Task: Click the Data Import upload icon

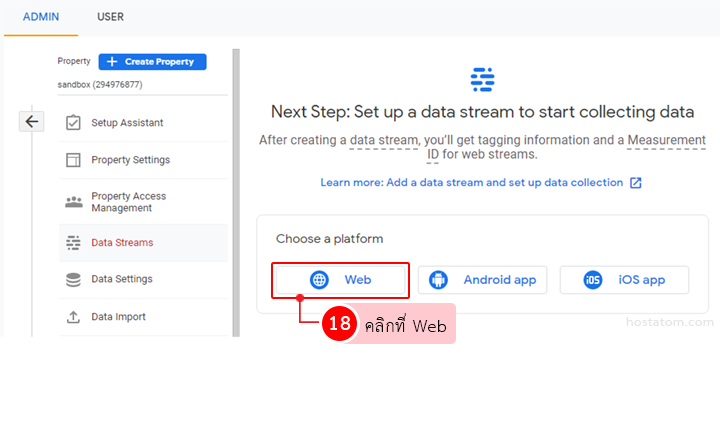Action: [x=73, y=317]
